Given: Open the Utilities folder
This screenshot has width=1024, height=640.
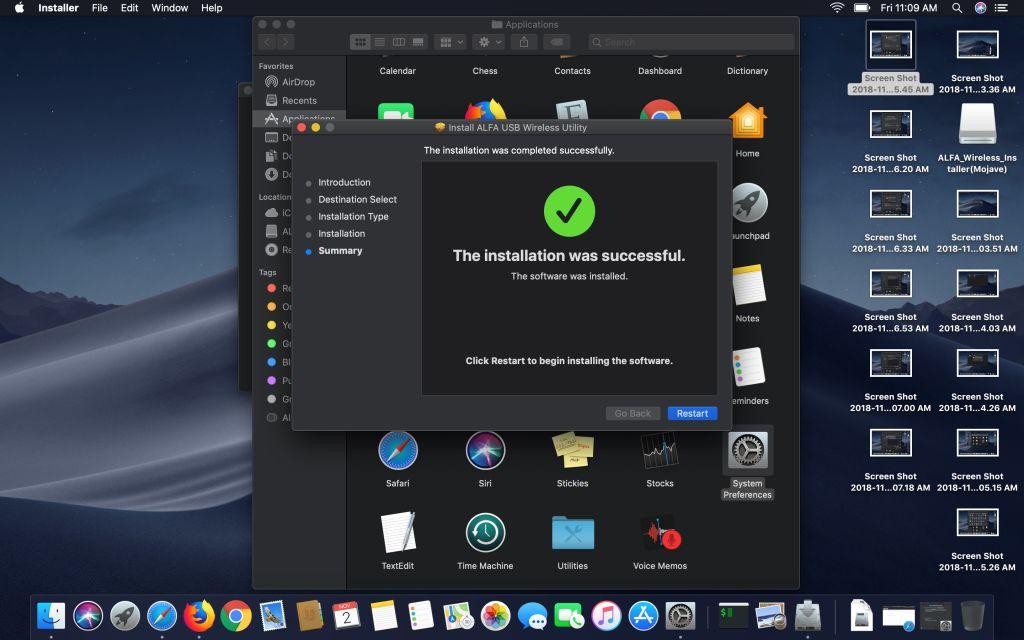Looking at the screenshot, I should point(572,533).
